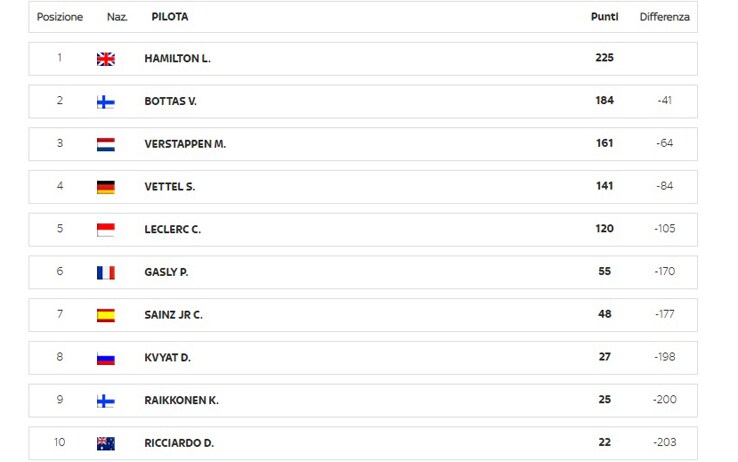Click the Russian flag next to Kvyat
The width and height of the screenshot is (738, 462).
coord(106,358)
